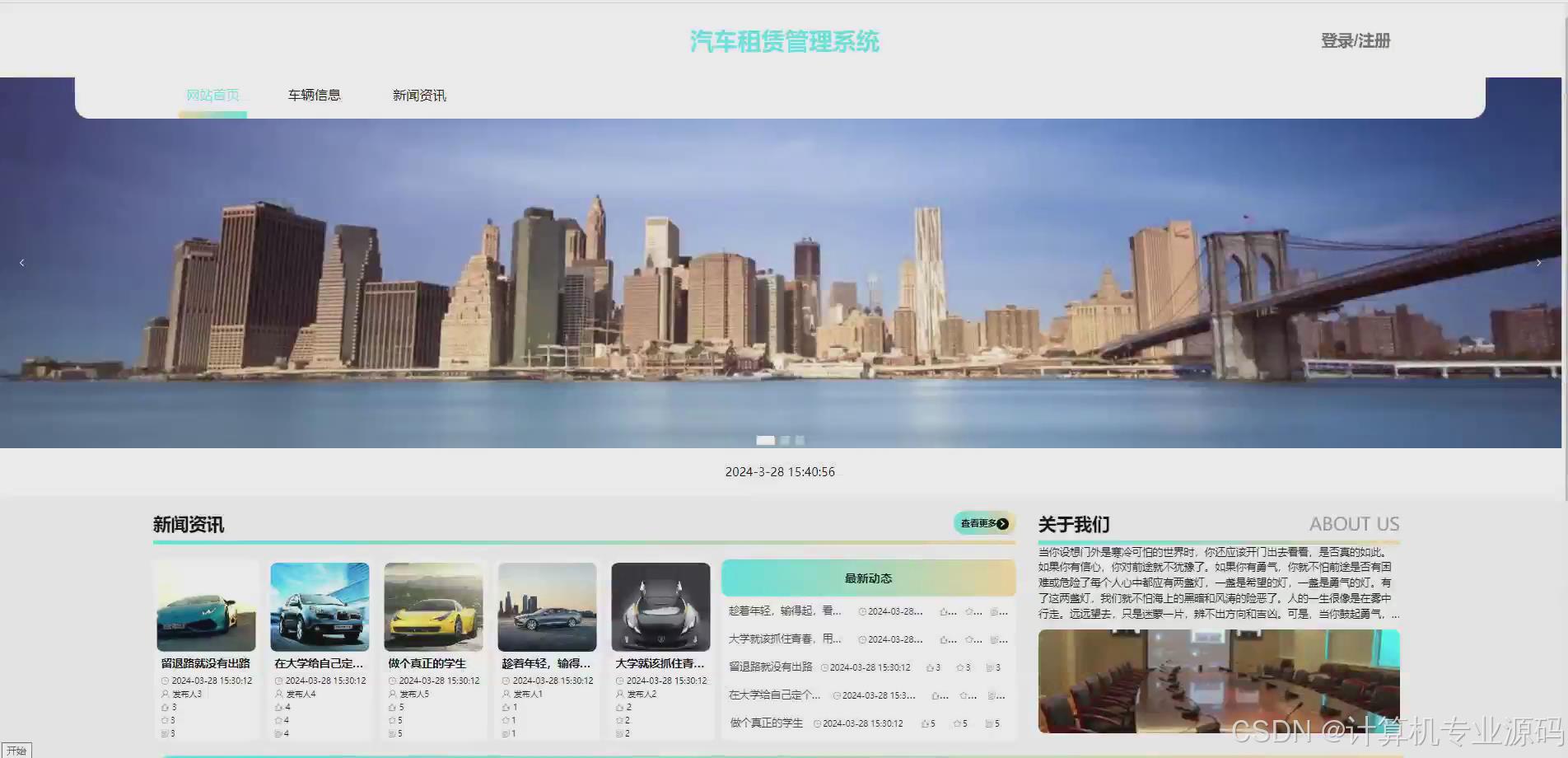This screenshot has width=1568, height=758.
Task: Click the comment count icon on 留退路就没有出路 card
Action: pyautogui.click(x=164, y=732)
